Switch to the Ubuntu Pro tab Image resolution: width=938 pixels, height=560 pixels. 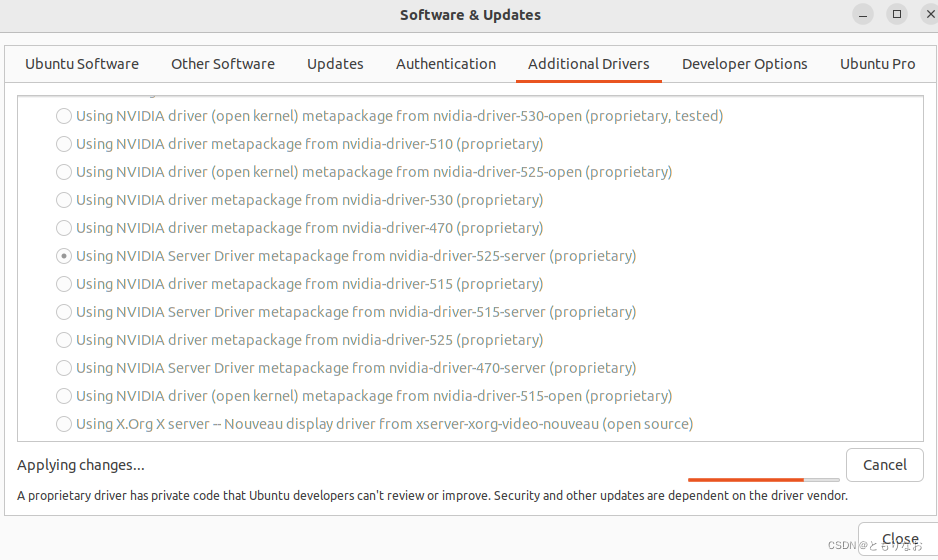(x=877, y=64)
